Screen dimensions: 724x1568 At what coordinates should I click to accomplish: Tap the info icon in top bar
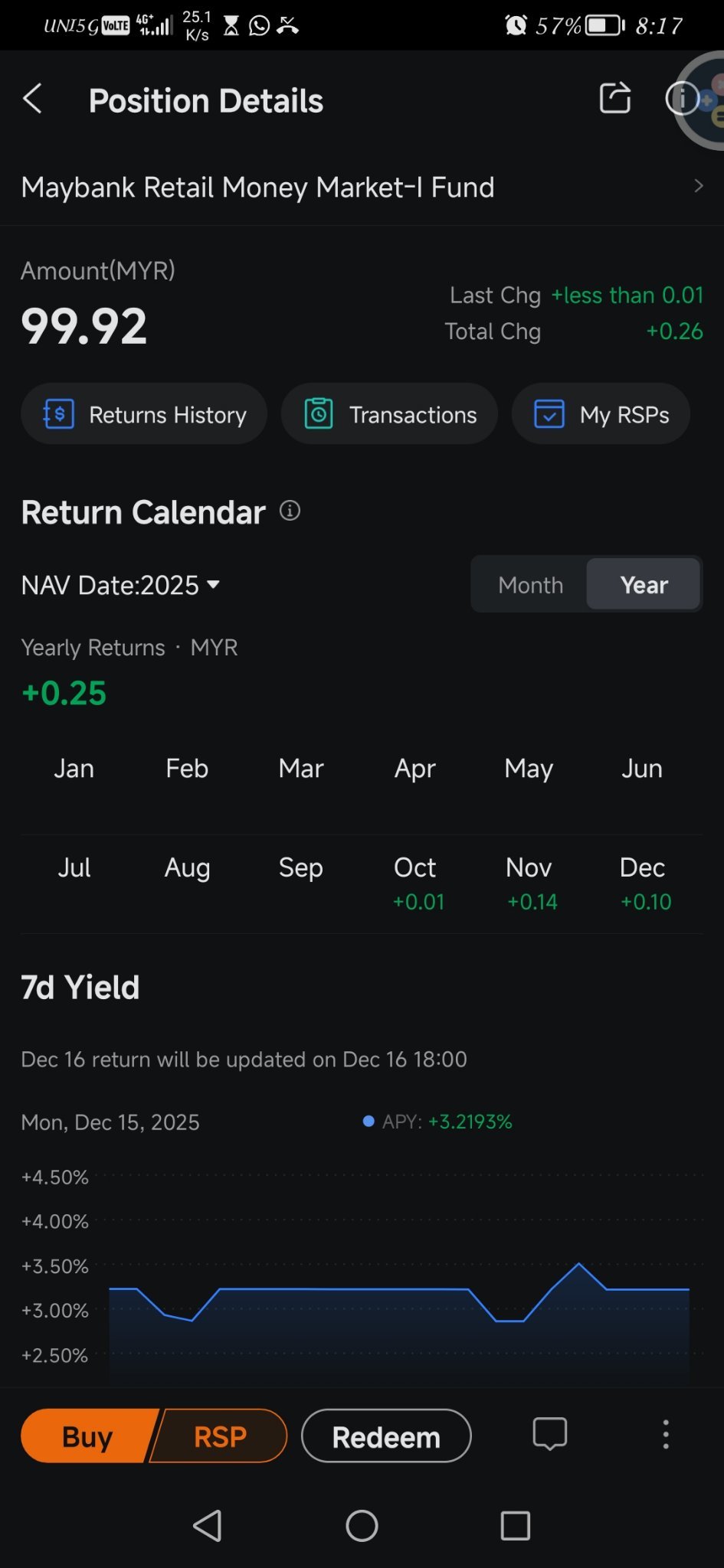pos(681,98)
